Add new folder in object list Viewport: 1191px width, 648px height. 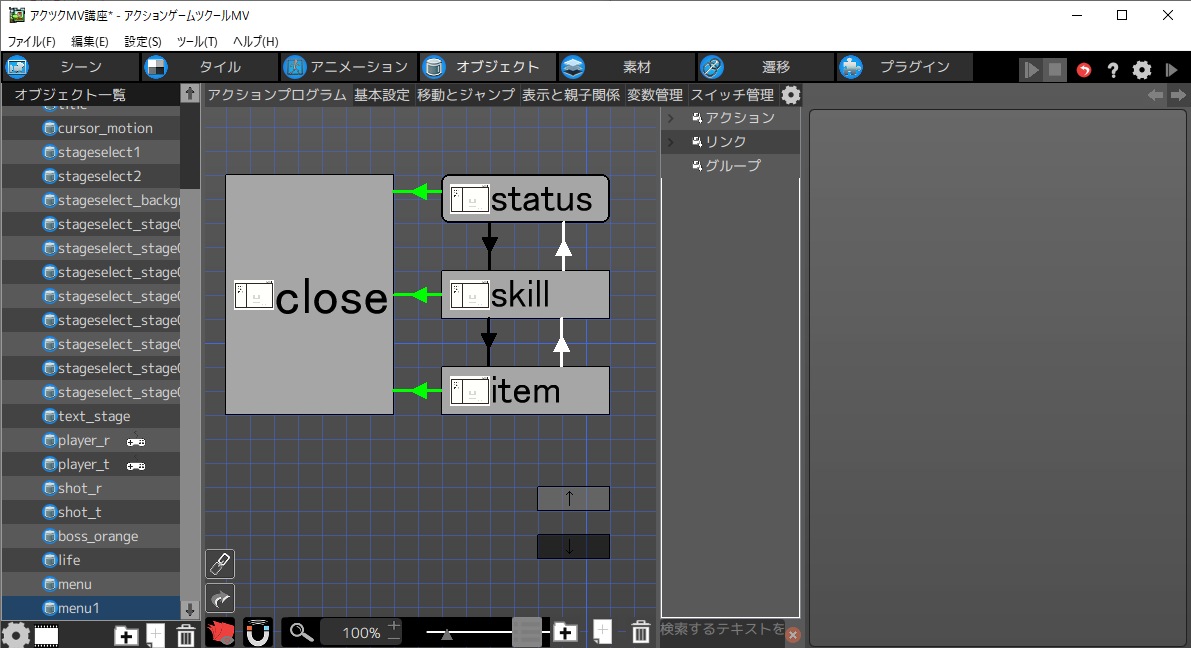click(x=126, y=635)
